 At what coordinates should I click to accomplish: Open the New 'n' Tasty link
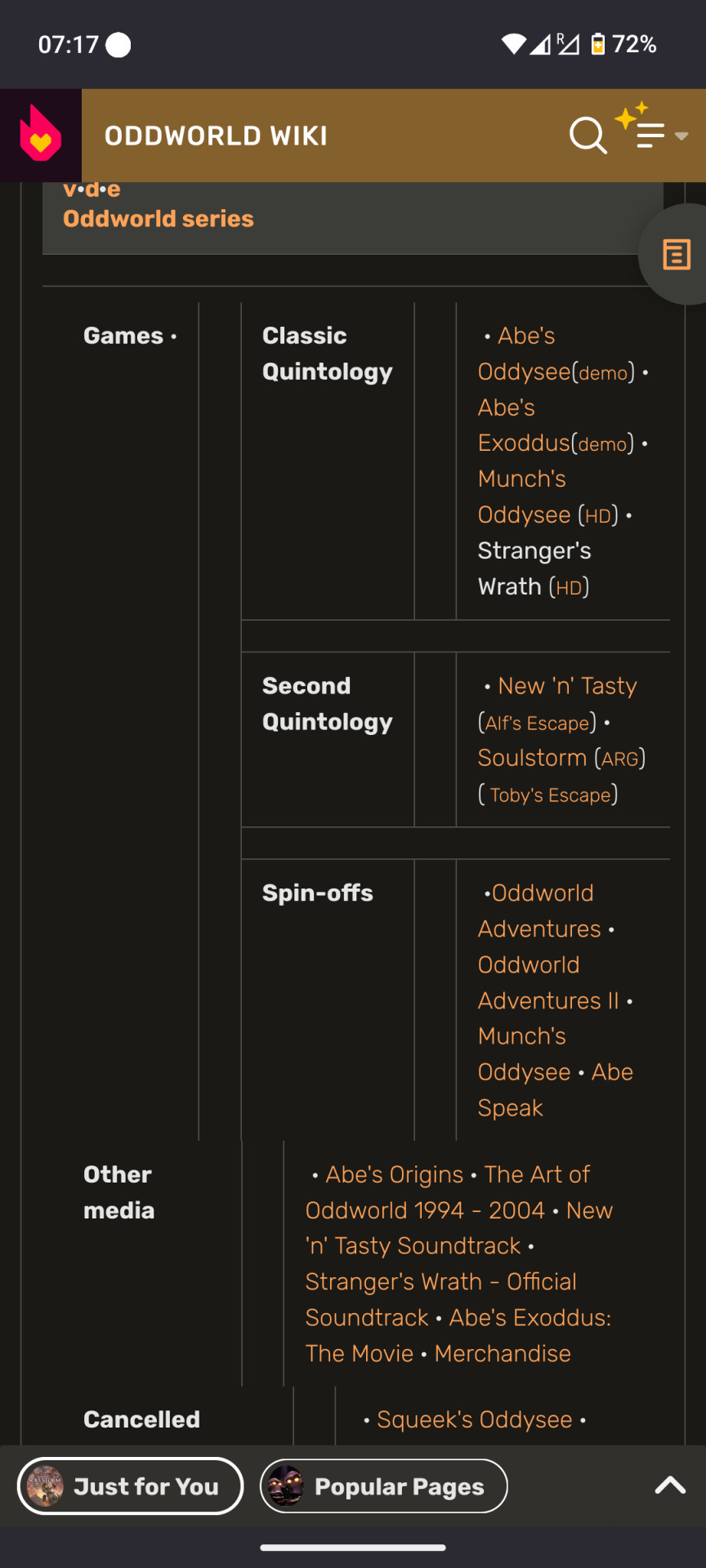pos(567,686)
